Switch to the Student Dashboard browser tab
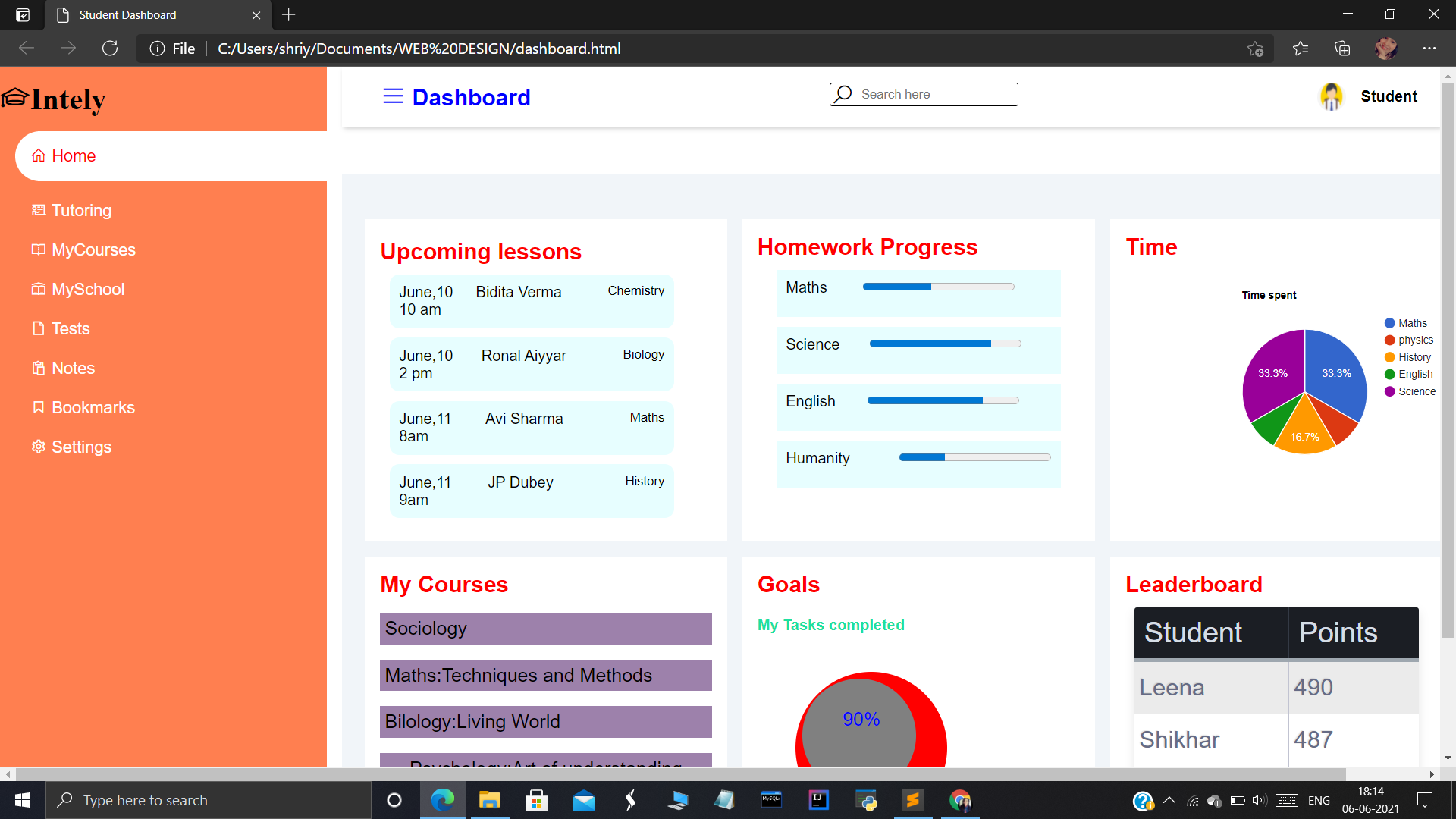This screenshot has height=819, width=1456. (x=125, y=14)
